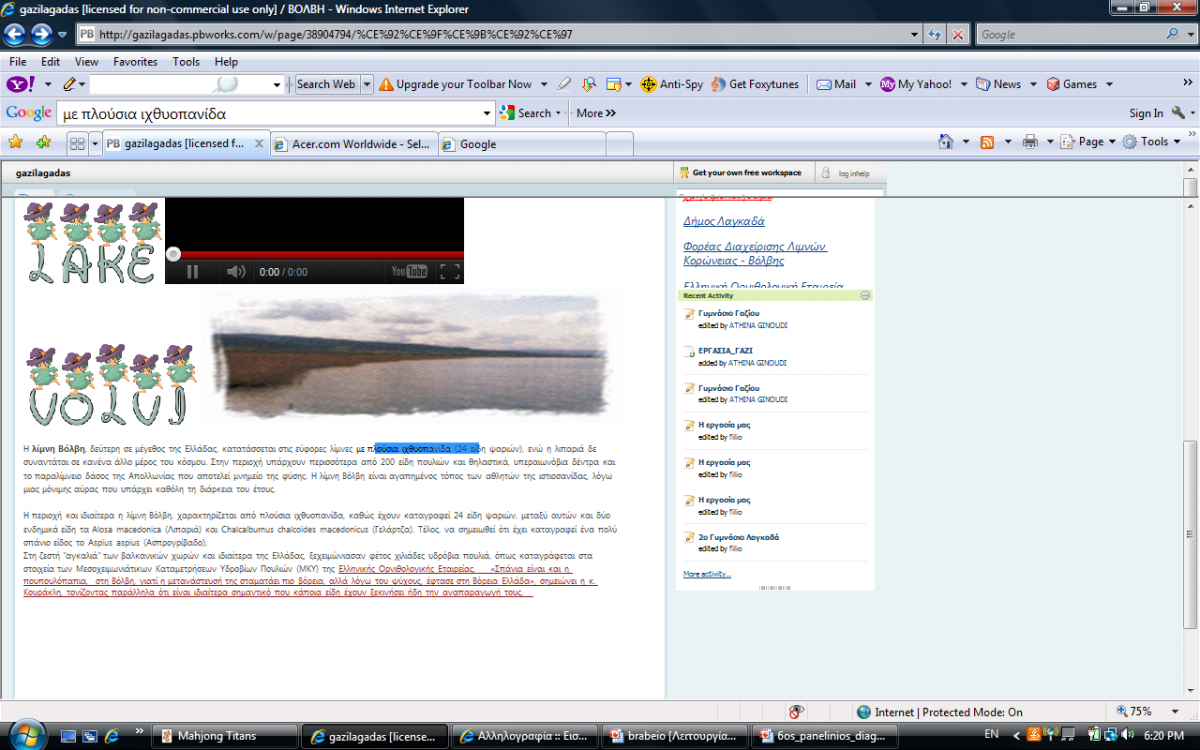The width and height of the screenshot is (1200, 750).
Task: Click the Home icon in command bar
Action: pyautogui.click(x=946, y=142)
